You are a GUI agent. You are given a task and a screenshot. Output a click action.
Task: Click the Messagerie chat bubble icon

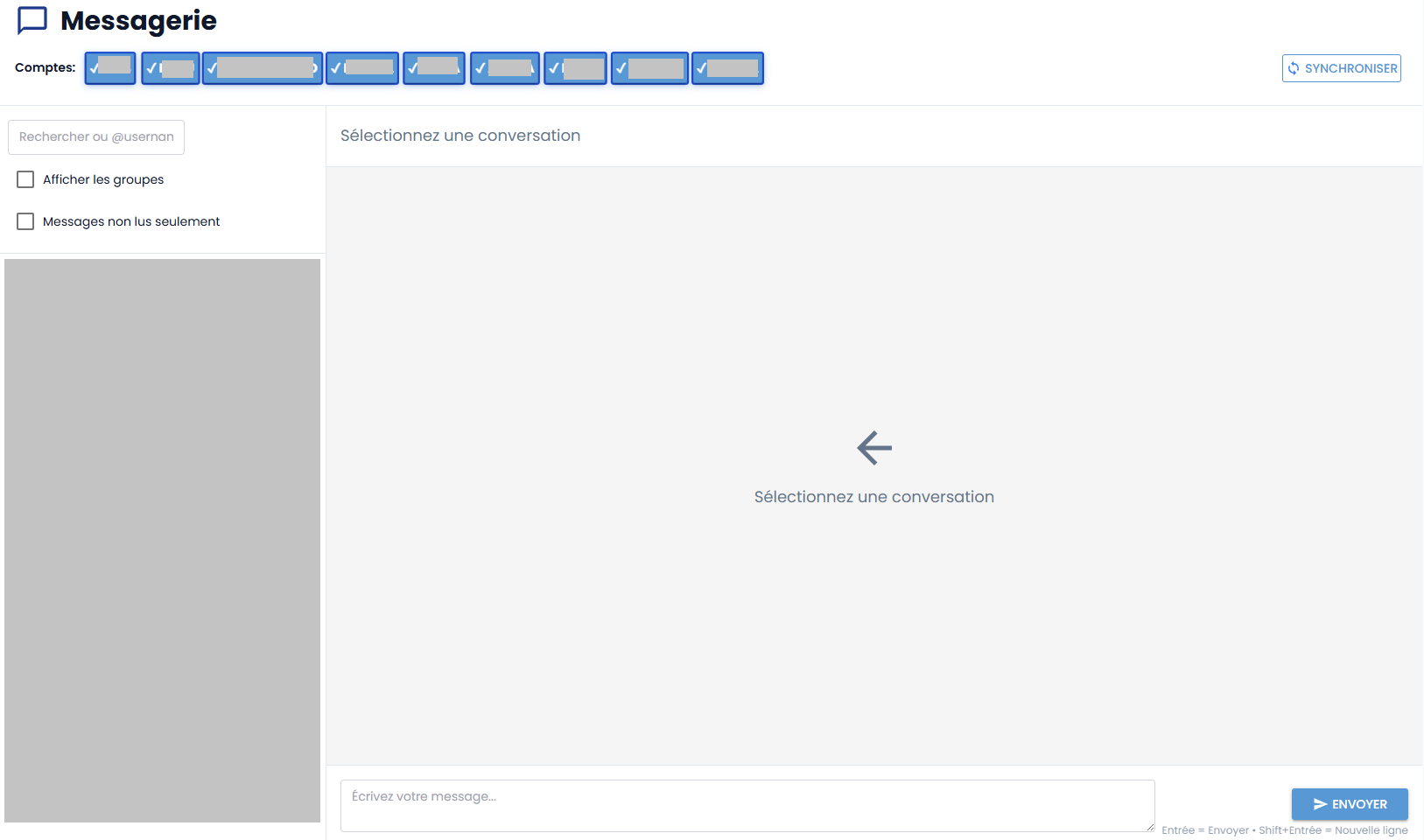click(x=32, y=20)
